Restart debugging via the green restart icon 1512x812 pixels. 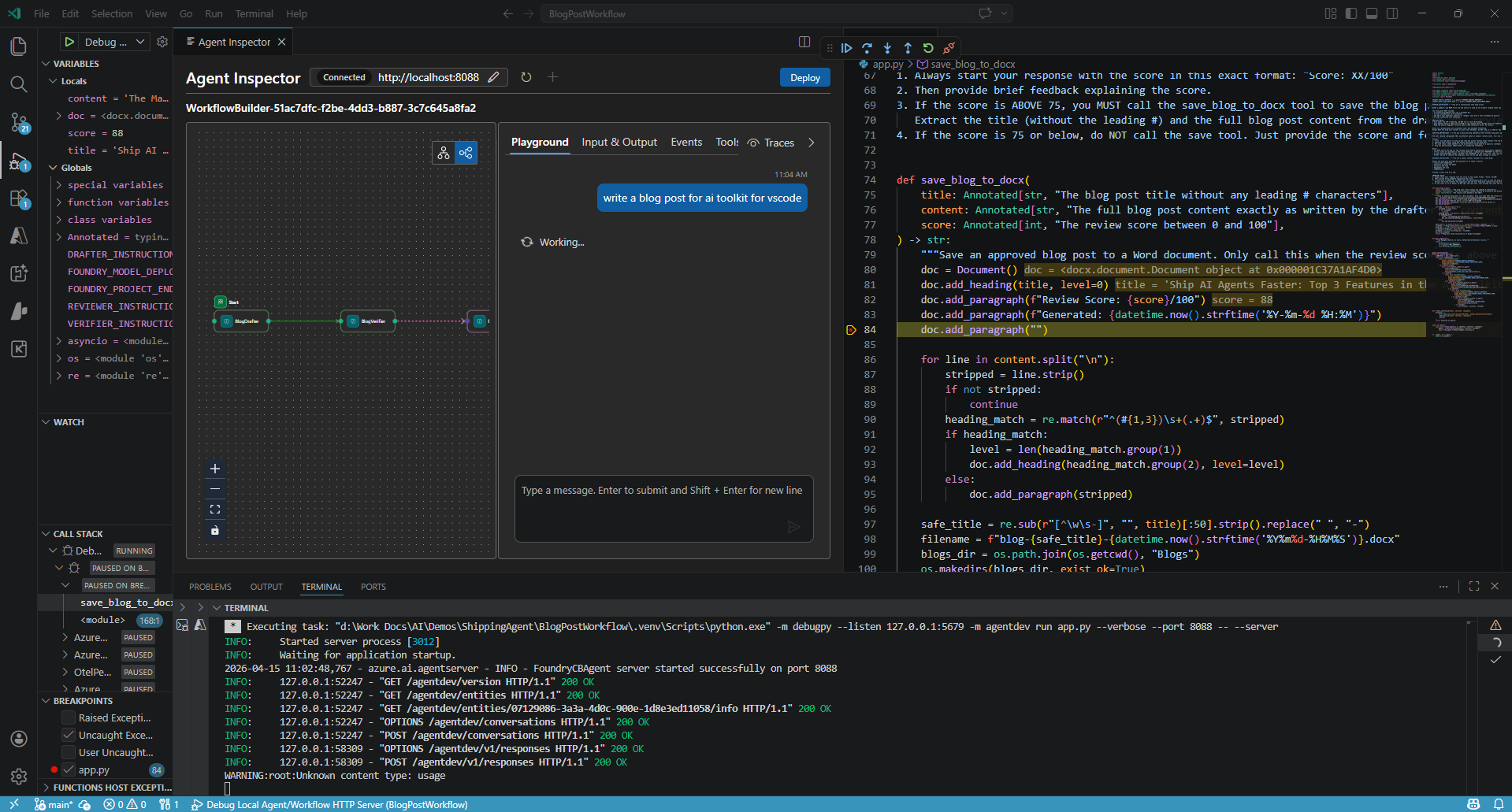(928, 48)
